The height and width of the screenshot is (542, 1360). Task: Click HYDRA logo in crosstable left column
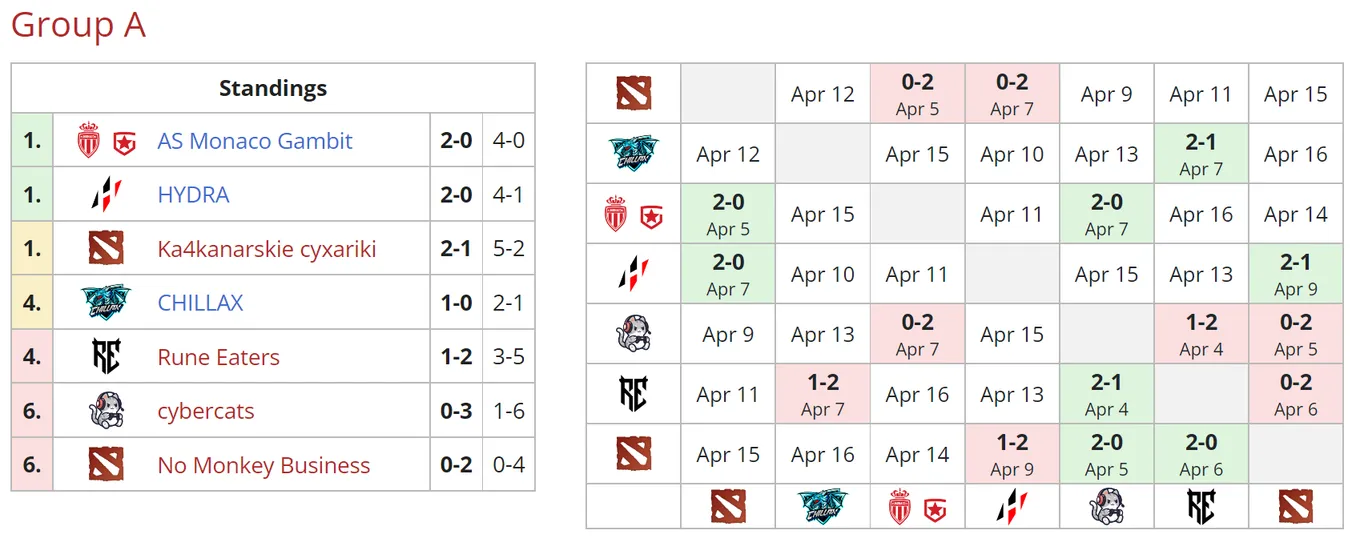pos(634,274)
